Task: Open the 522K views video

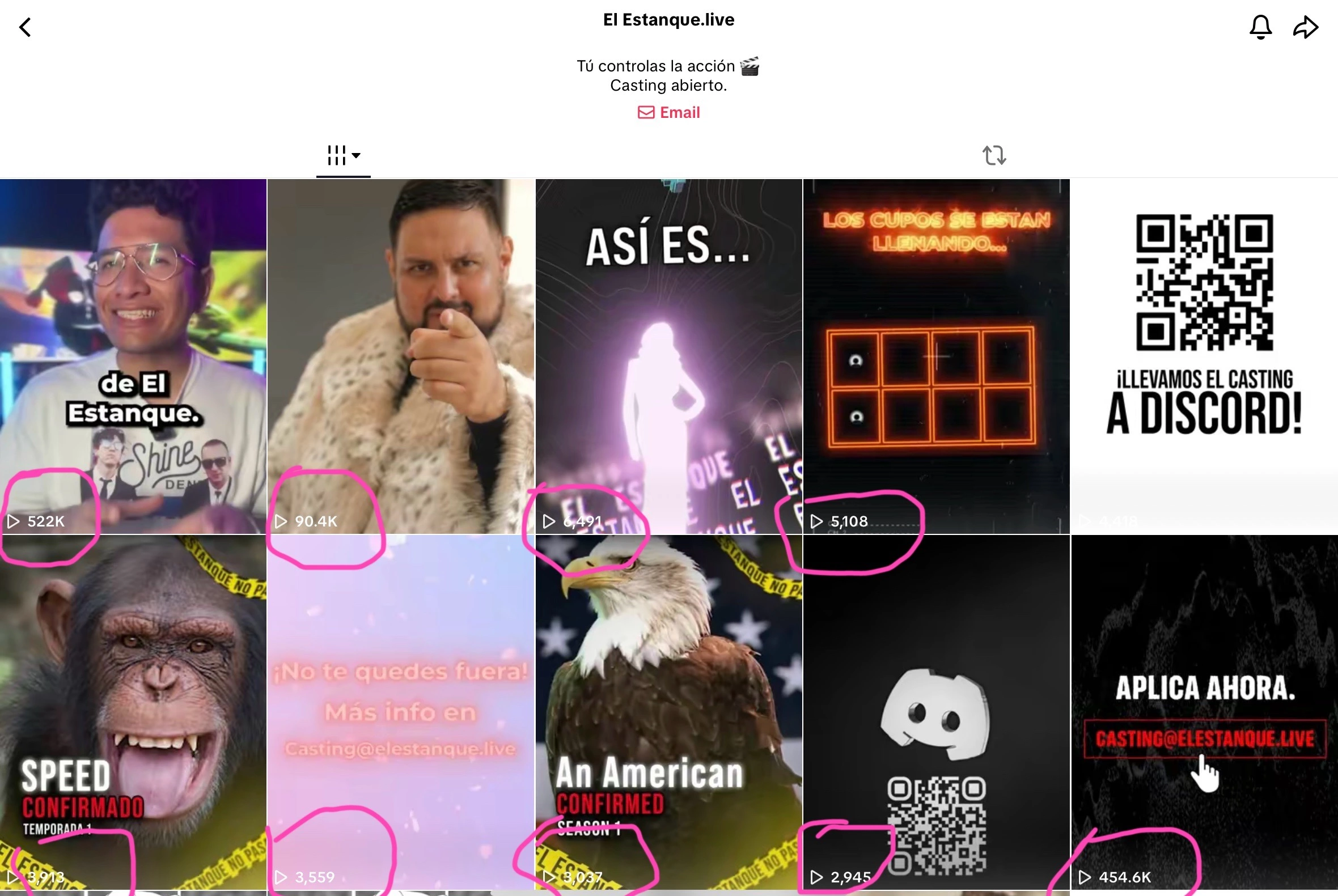Action: (x=133, y=356)
